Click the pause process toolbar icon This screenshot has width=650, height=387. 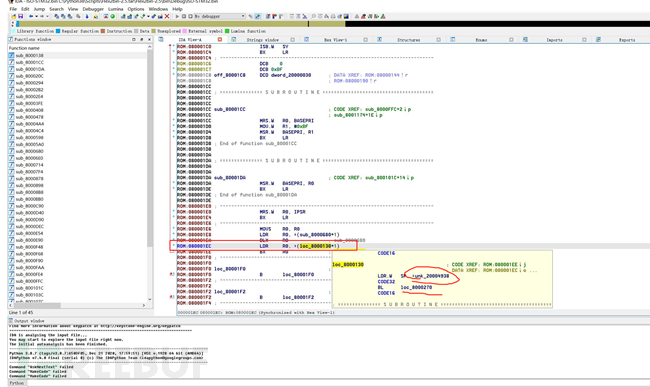[x=184, y=17]
